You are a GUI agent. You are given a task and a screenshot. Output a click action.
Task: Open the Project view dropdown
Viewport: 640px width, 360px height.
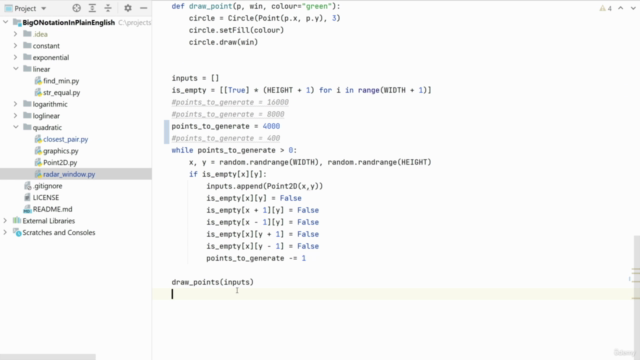tap(43, 9)
